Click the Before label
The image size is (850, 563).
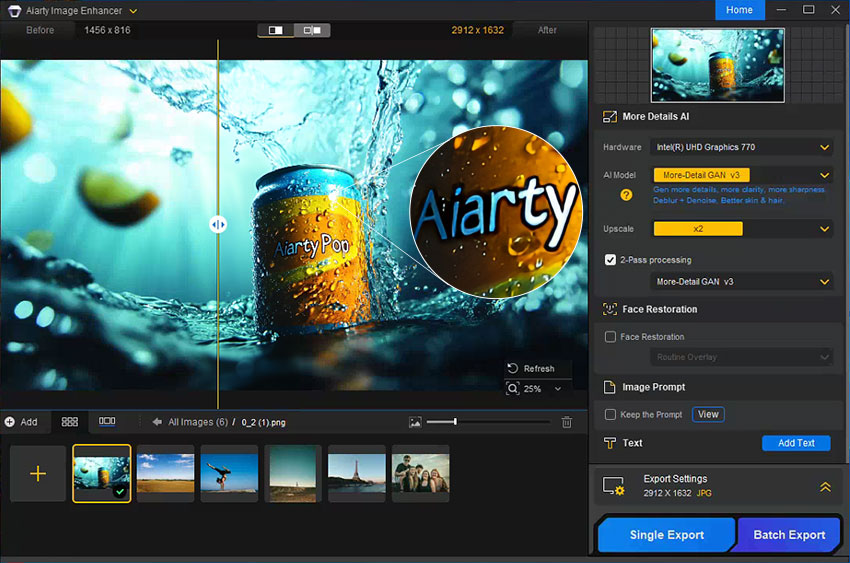coord(40,30)
